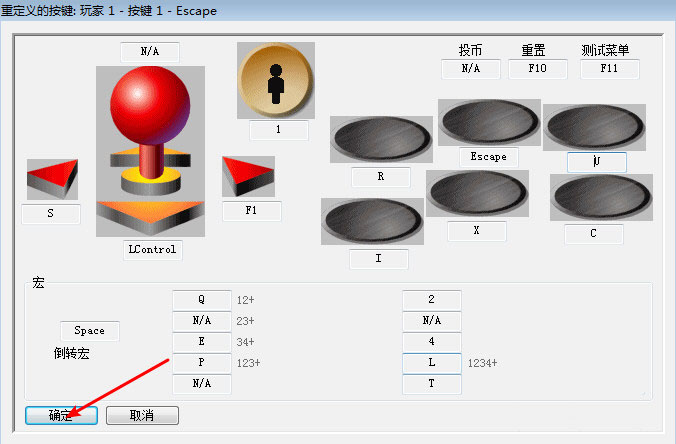Select the F1 key field for right direction
The height and width of the screenshot is (444, 676).
252,211
